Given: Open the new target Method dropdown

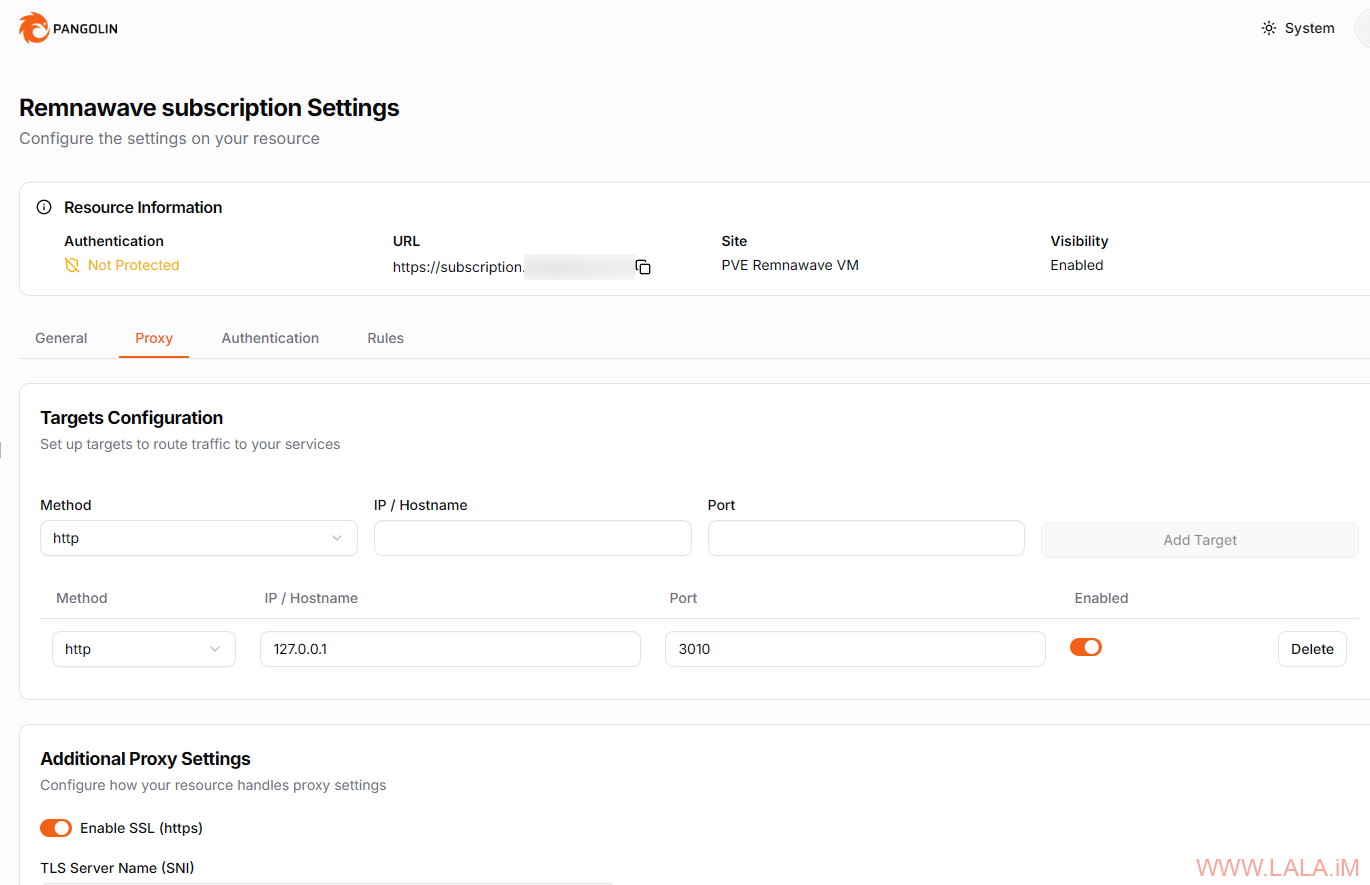Looking at the screenshot, I should 199,538.
